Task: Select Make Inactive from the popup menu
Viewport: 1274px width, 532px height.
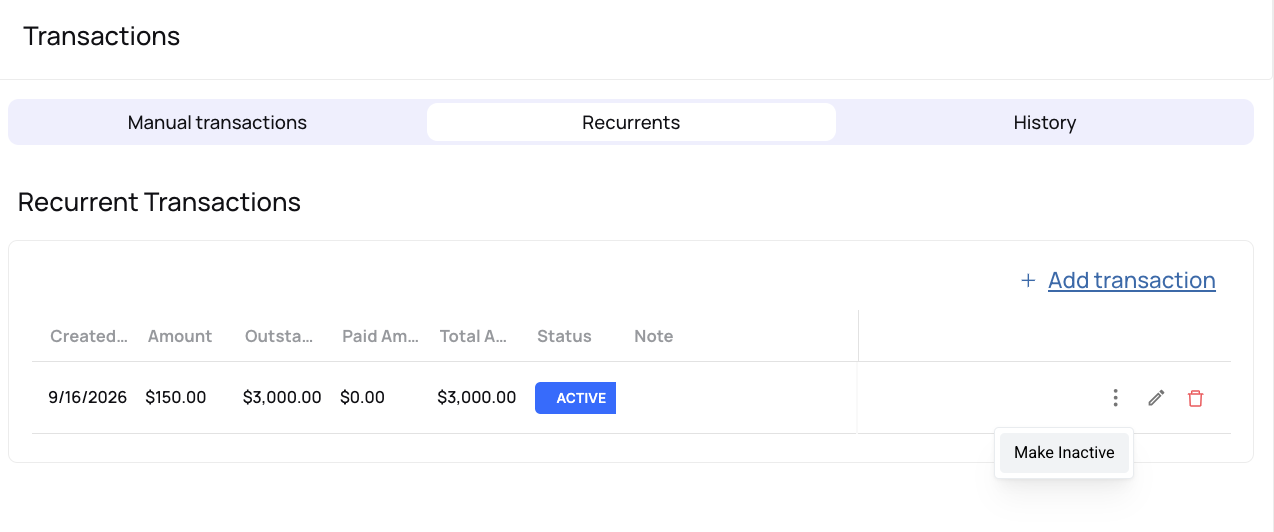Action: pos(1064,453)
